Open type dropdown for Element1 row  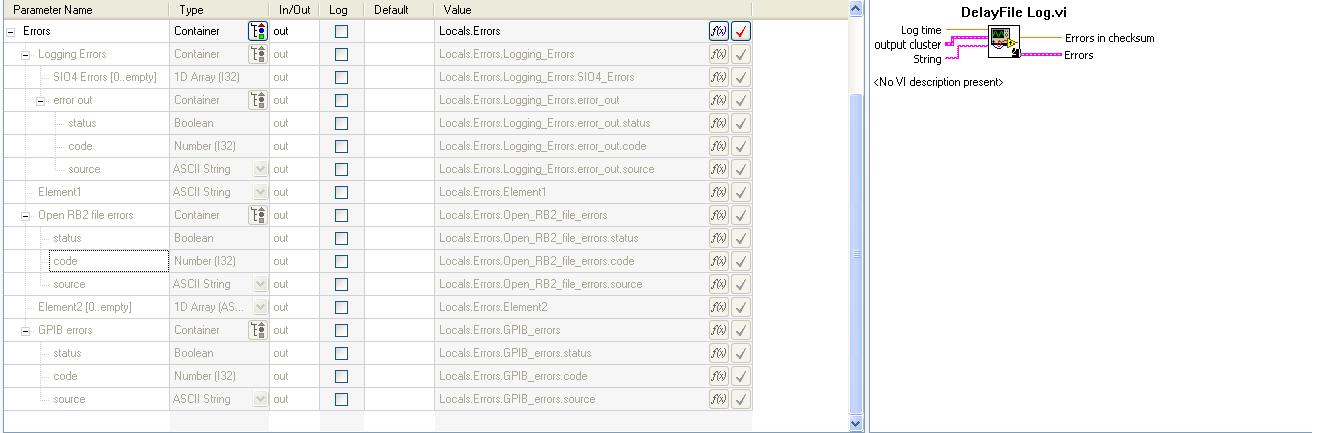pos(261,192)
